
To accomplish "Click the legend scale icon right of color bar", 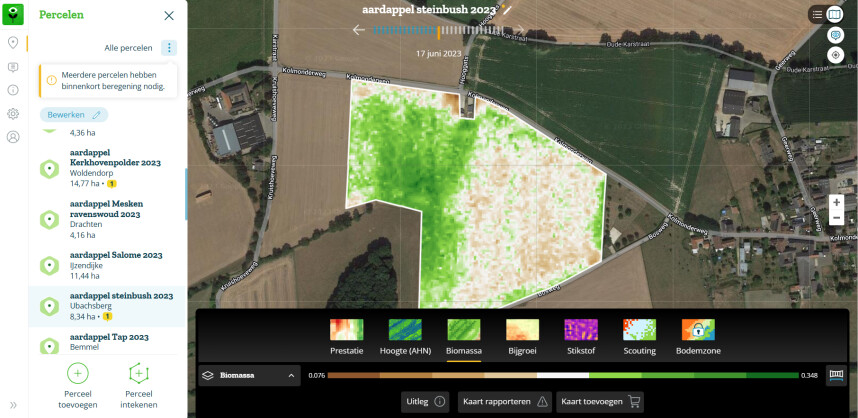I will (836, 375).
